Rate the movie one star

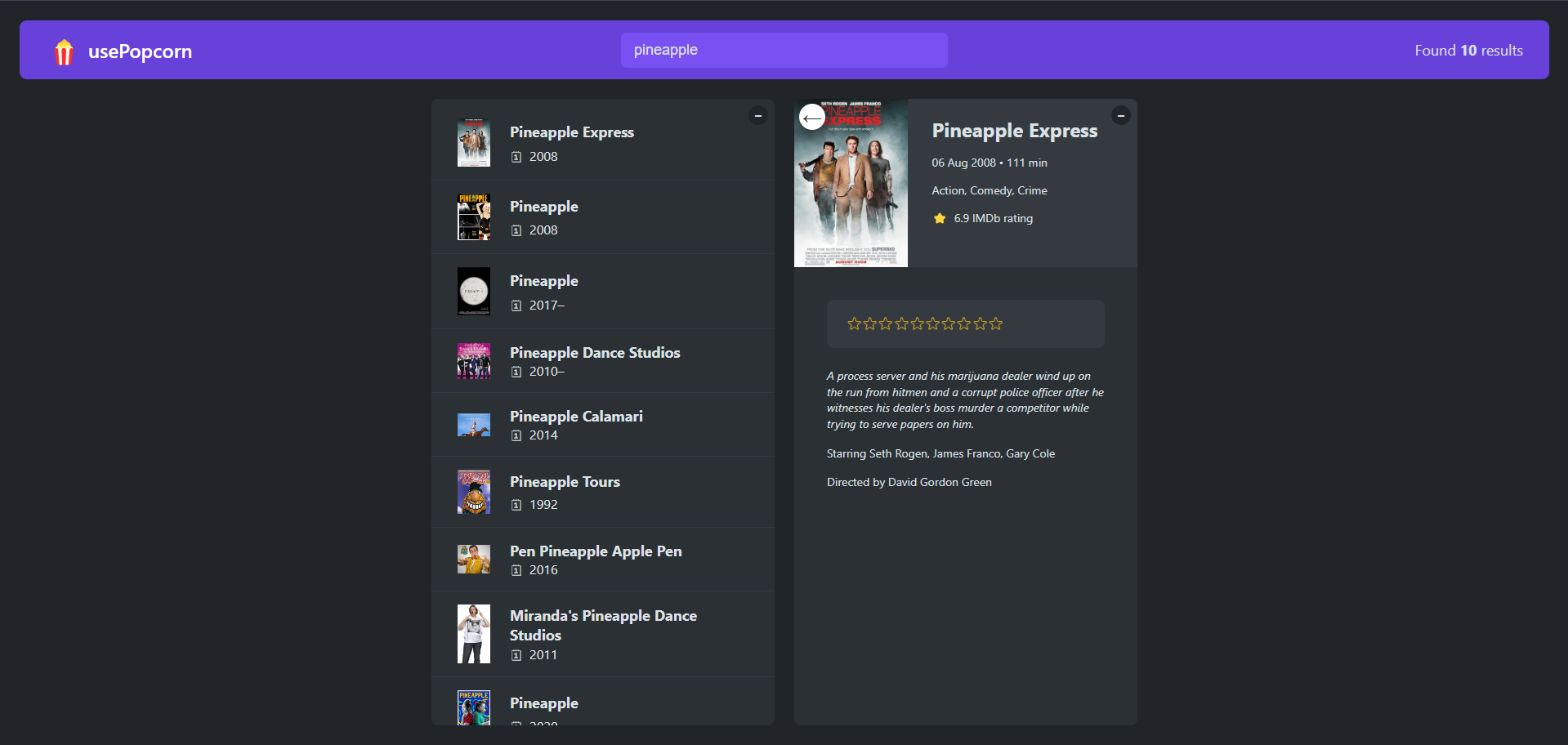coord(855,323)
